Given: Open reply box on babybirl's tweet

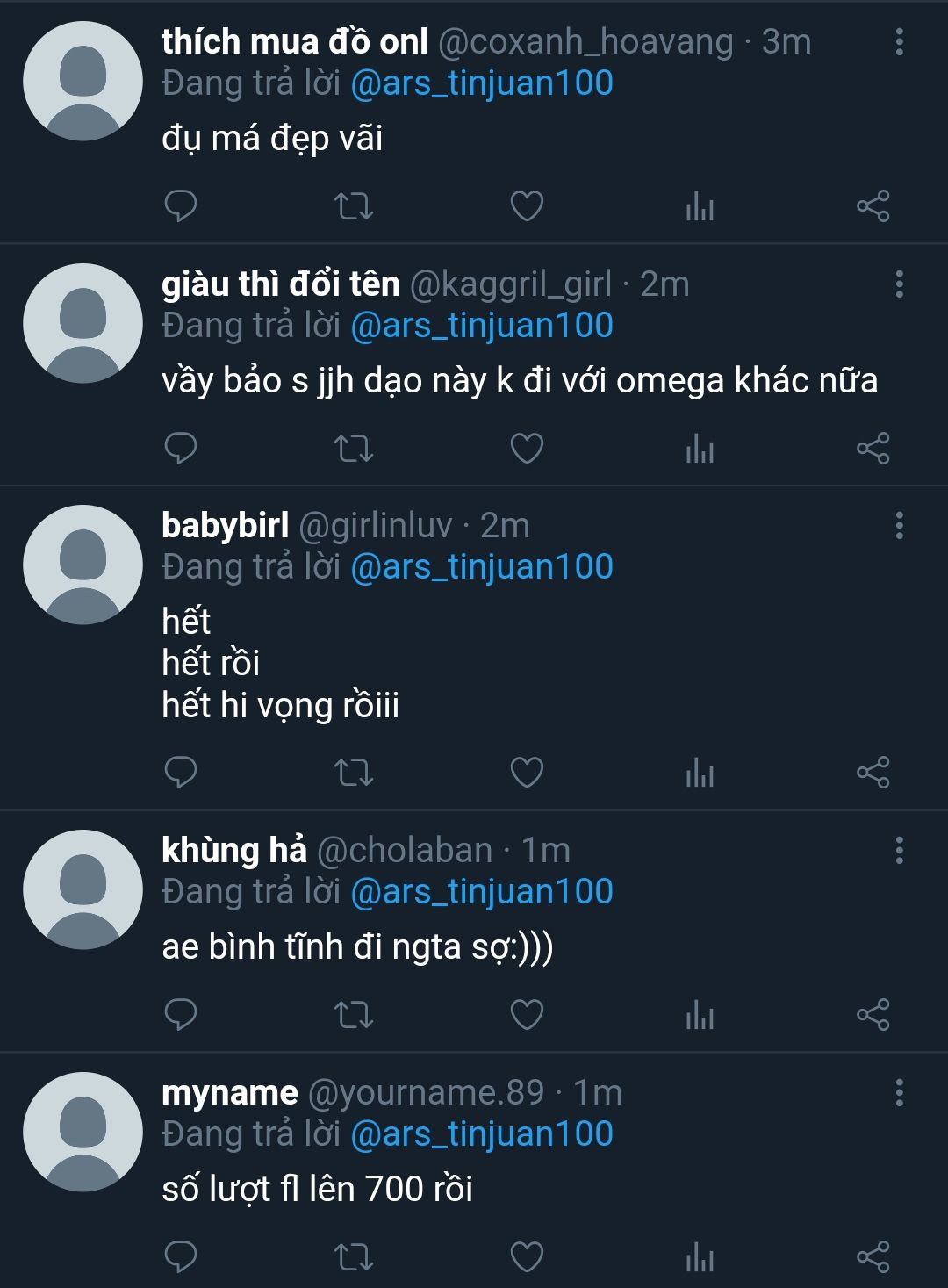Looking at the screenshot, I should (181, 773).
